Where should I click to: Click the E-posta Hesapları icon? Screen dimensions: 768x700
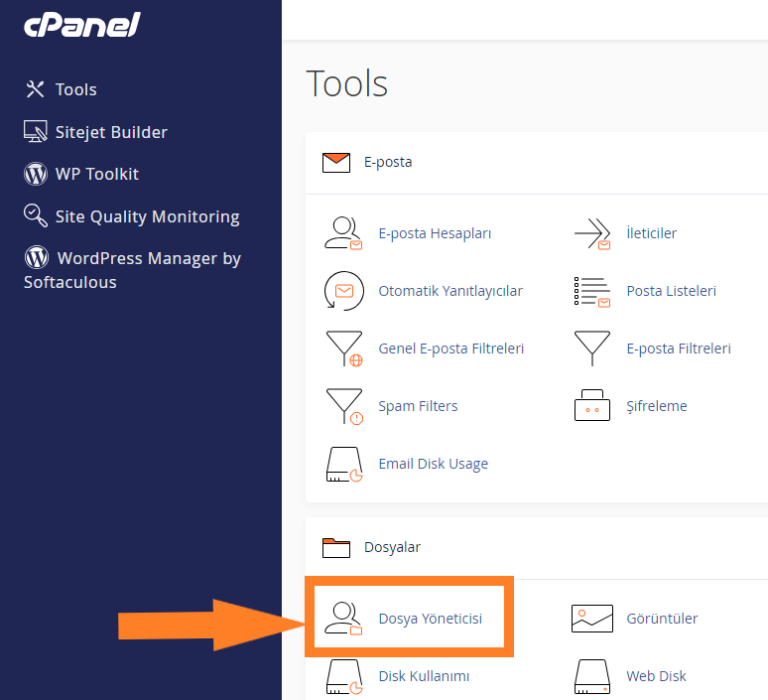click(x=343, y=233)
